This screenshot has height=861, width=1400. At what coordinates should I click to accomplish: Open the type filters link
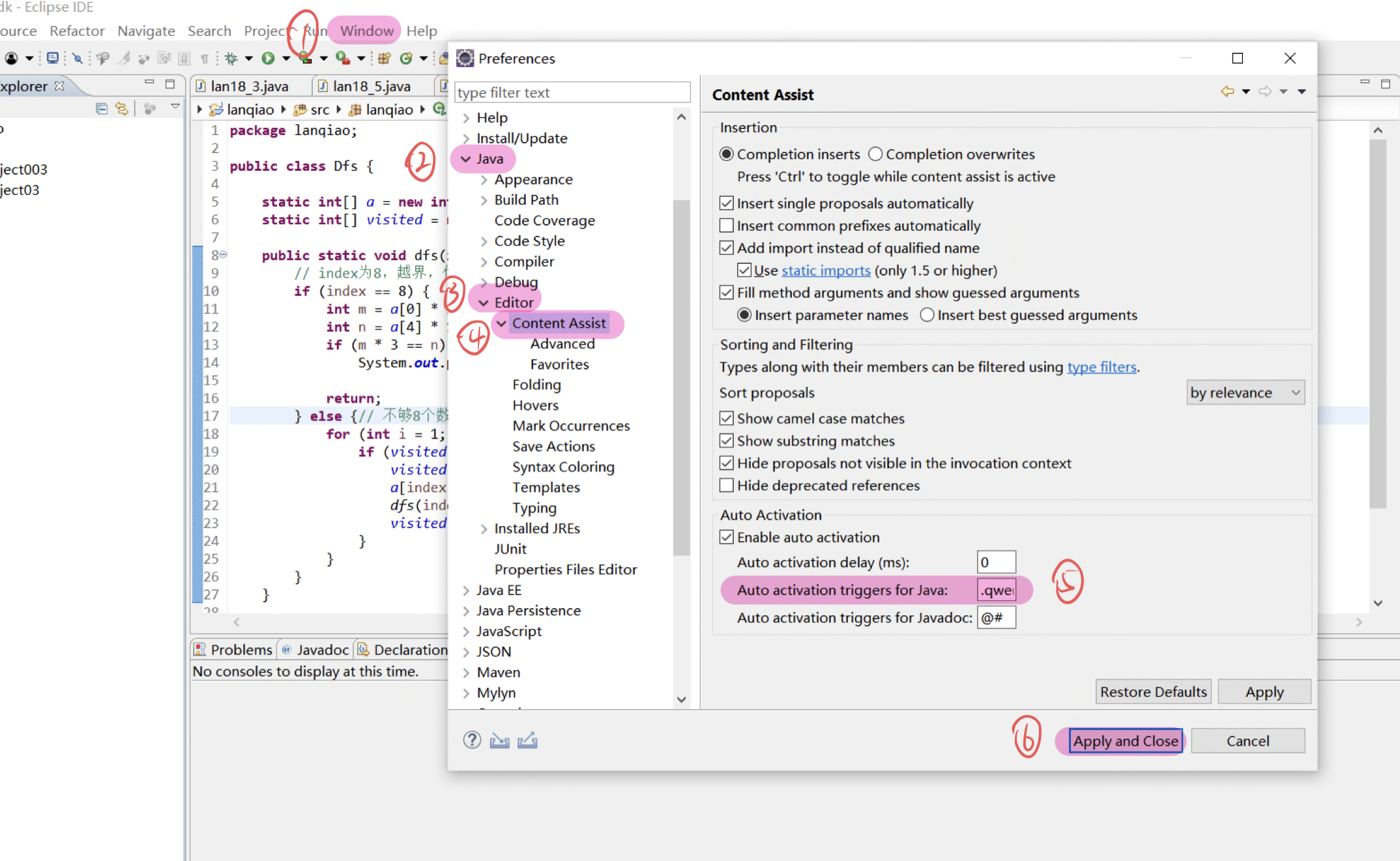pos(1101,367)
